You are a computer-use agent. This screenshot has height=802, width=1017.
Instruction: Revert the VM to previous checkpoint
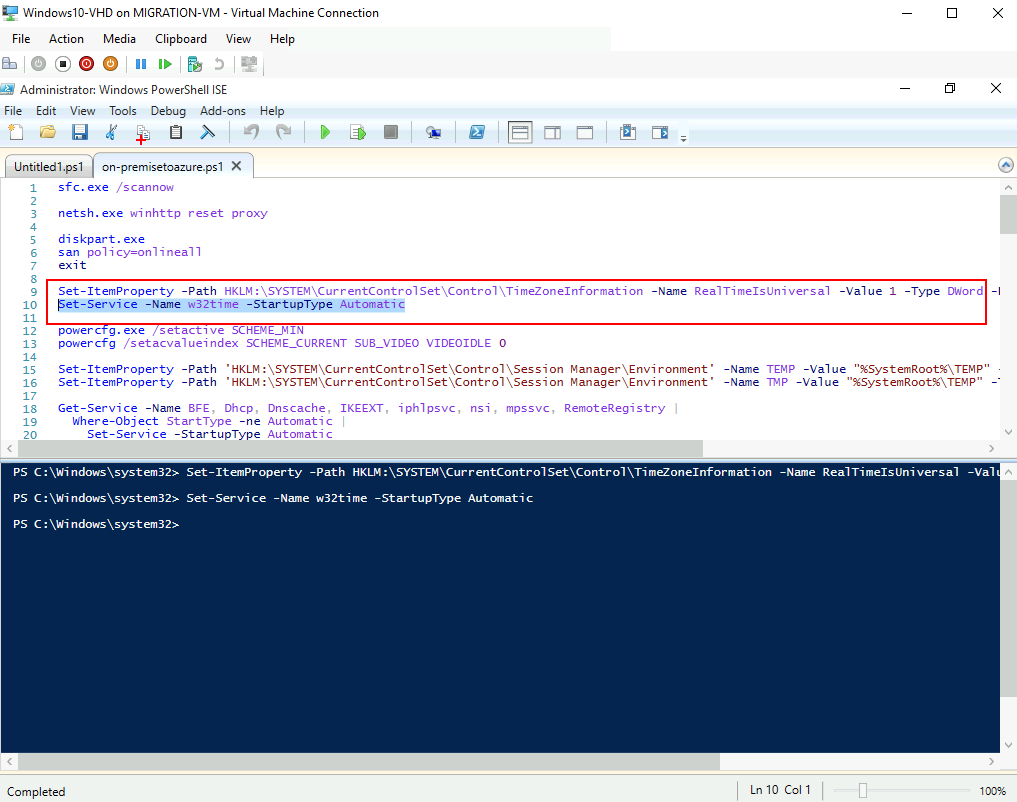(219, 64)
